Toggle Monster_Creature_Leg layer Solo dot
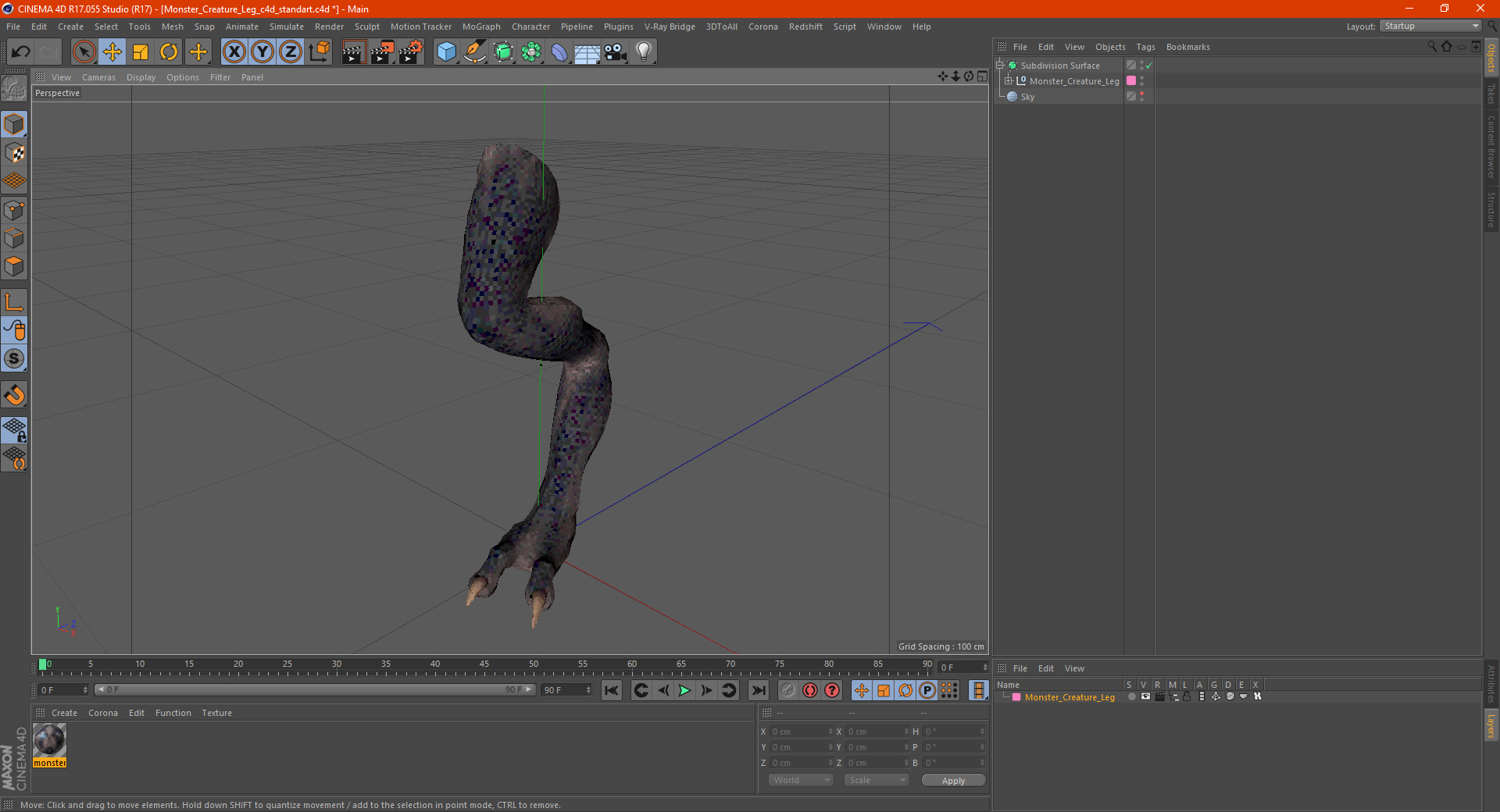Viewport: 1500px width, 812px height. tap(1131, 696)
